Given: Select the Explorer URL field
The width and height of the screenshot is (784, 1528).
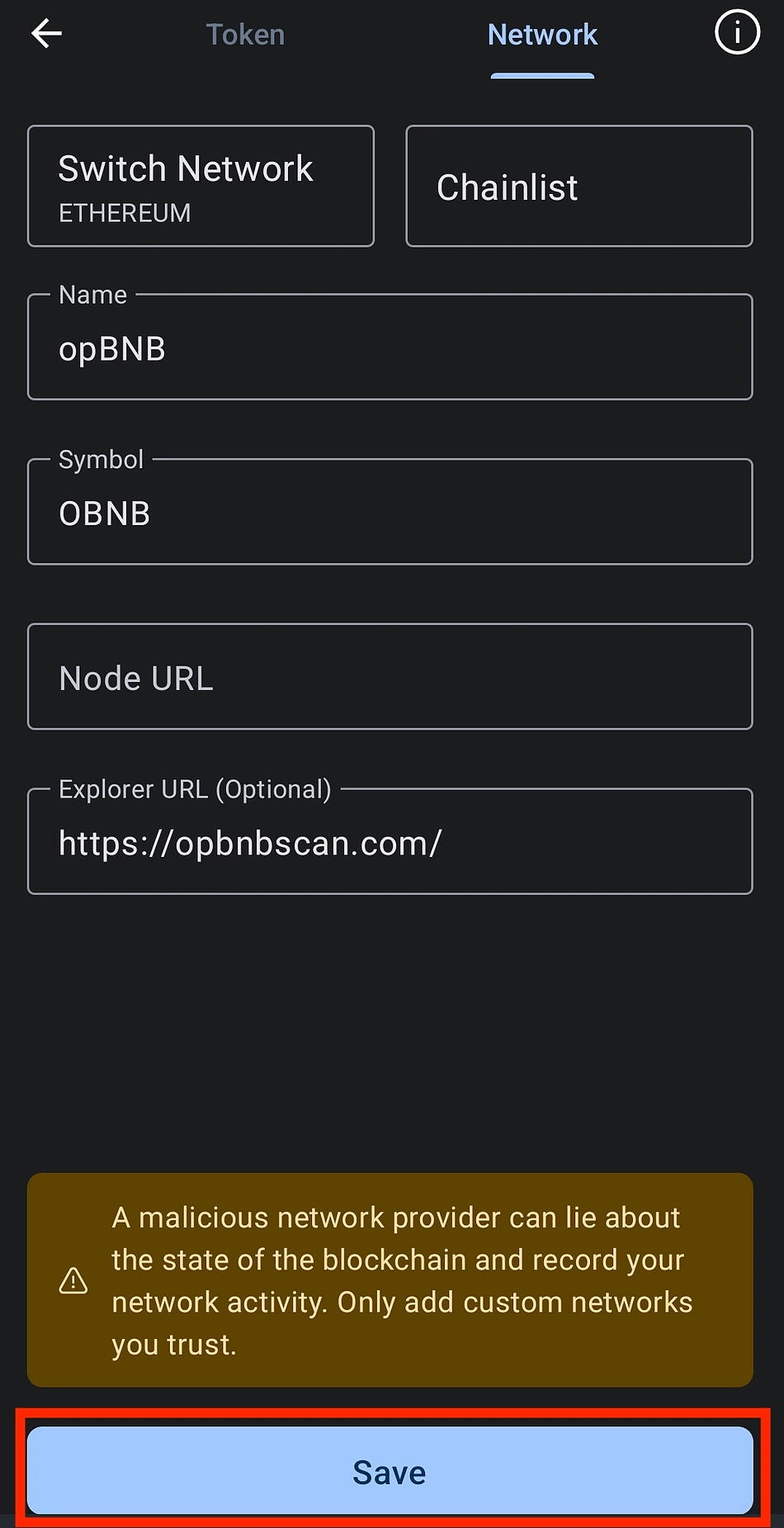Looking at the screenshot, I should point(390,841).
